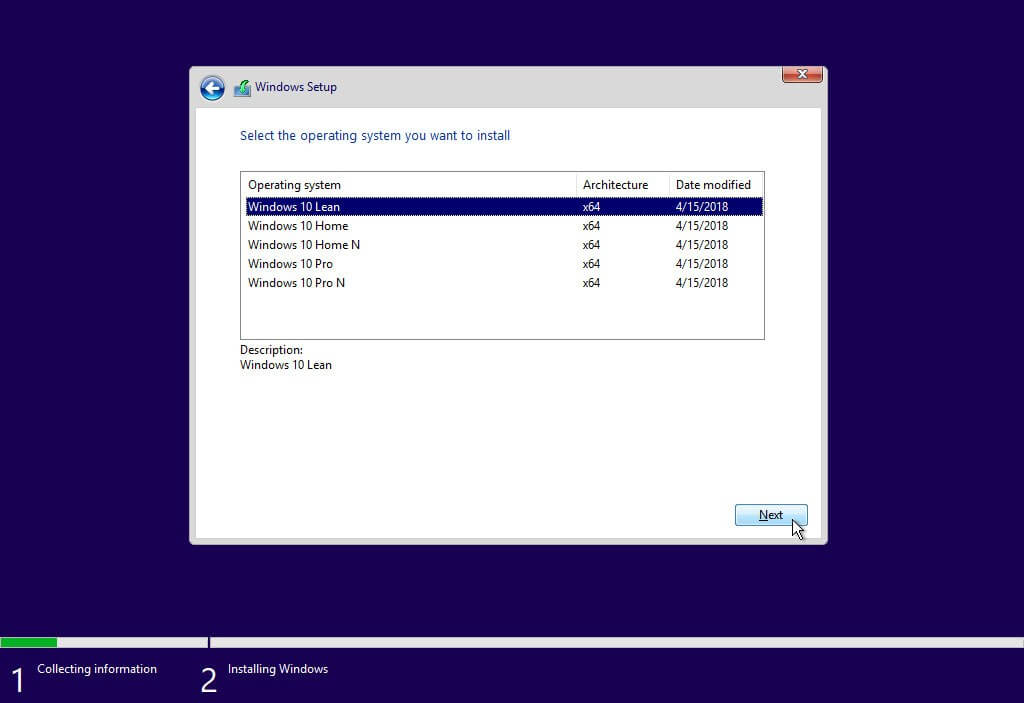Click the Installing Windows step label
Image resolution: width=1024 pixels, height=703 pixels.
pyautogui.click(x=278, y=668)
